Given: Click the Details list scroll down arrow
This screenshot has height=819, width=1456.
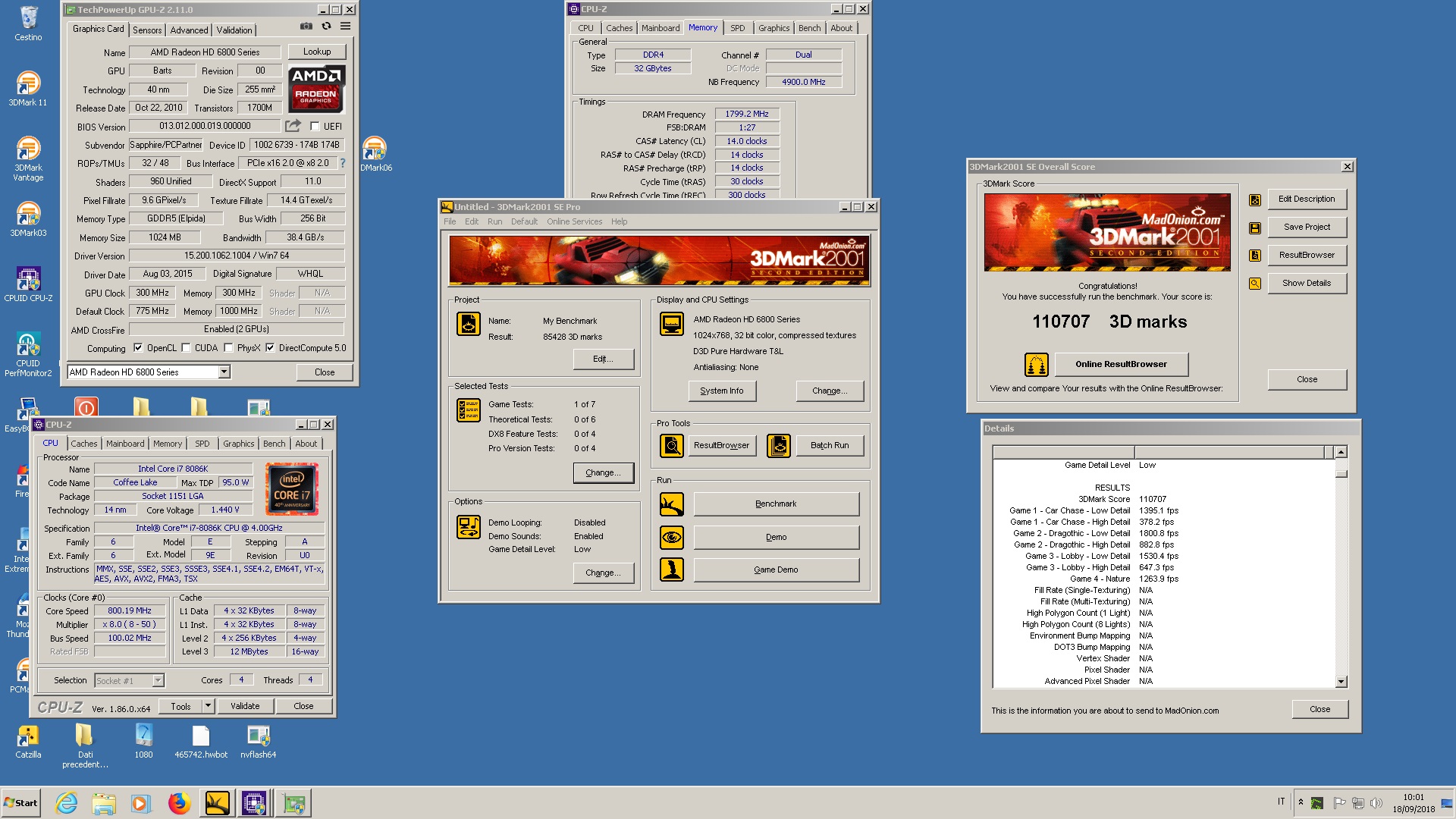Looking at the screenshot, I should pyautogui.click(x=1341, y=682).
